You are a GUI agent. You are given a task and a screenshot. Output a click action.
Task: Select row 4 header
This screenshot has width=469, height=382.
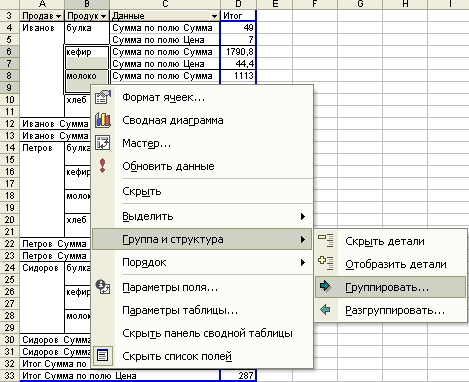(10, 28)
